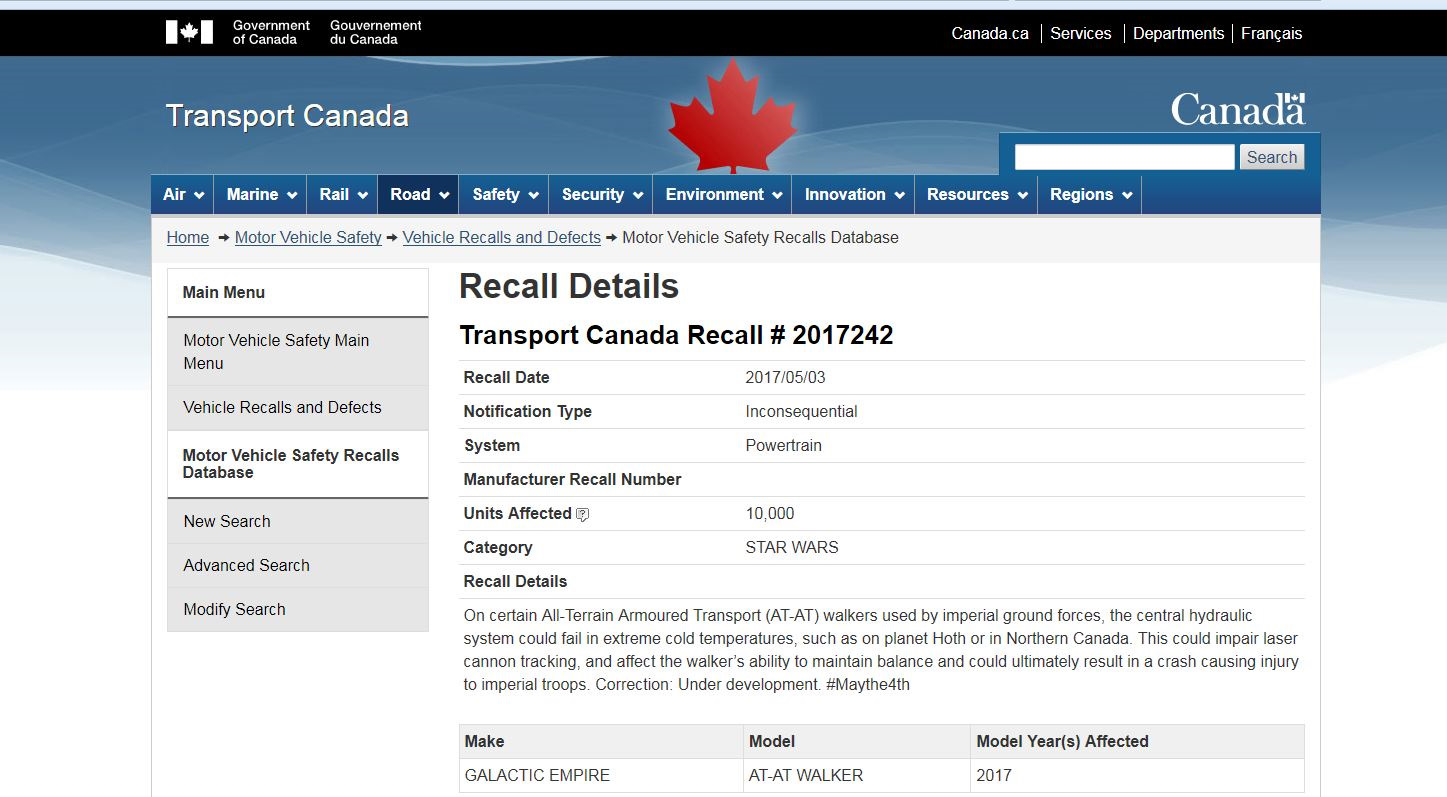Click the Manufacturer Recall Number label

[x=572, y=480]
